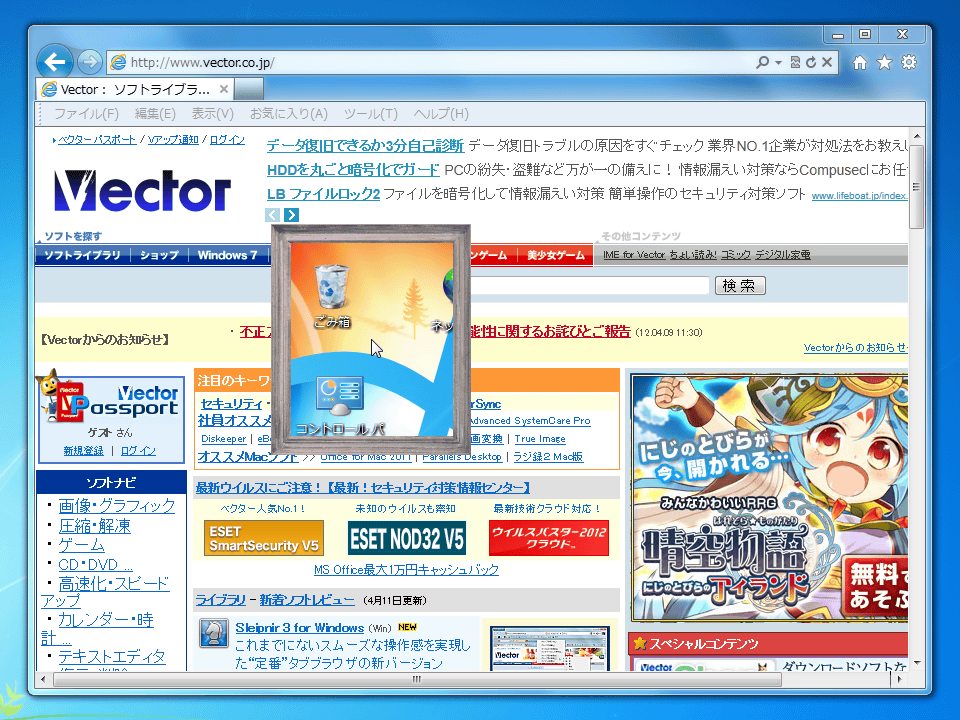
Task: Open 最新ウイルスにご注意 security center link
Action: [x=362, y=487]
